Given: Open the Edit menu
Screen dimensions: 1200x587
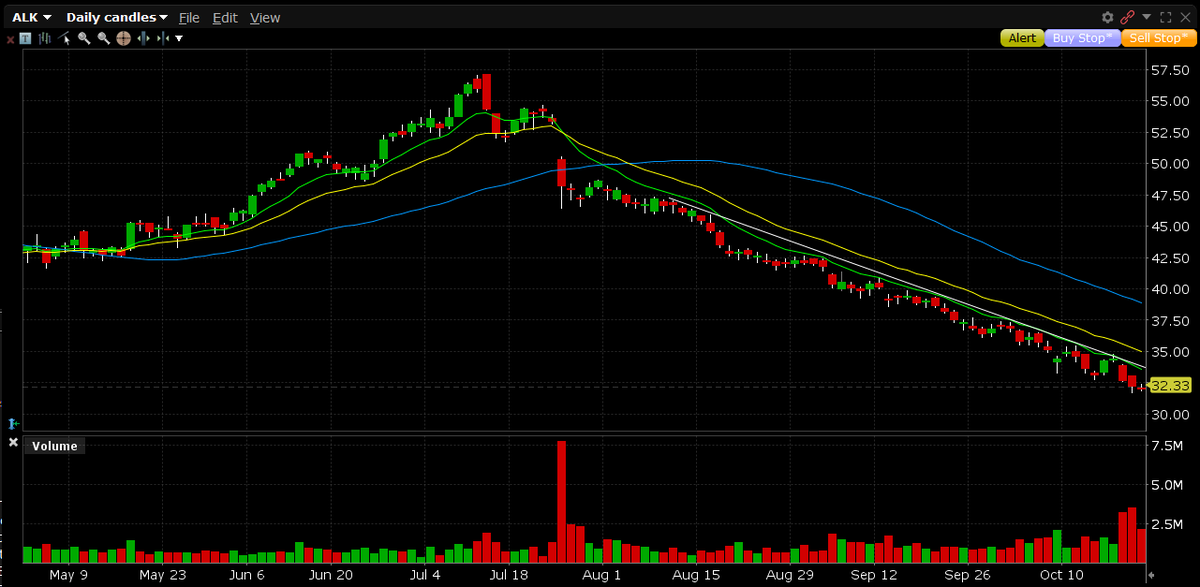Looking at the screenshot, I should coord(225,18).
